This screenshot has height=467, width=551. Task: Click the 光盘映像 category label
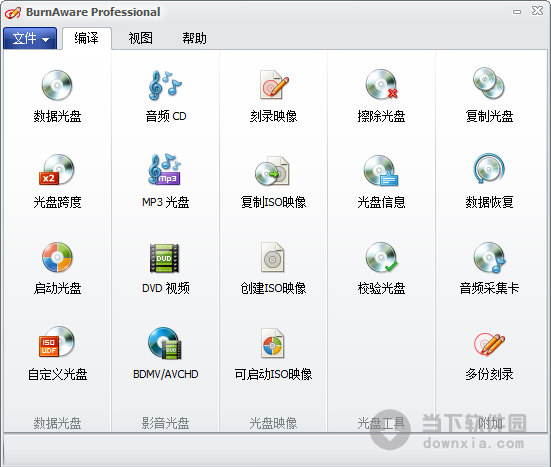coord(273,423)
